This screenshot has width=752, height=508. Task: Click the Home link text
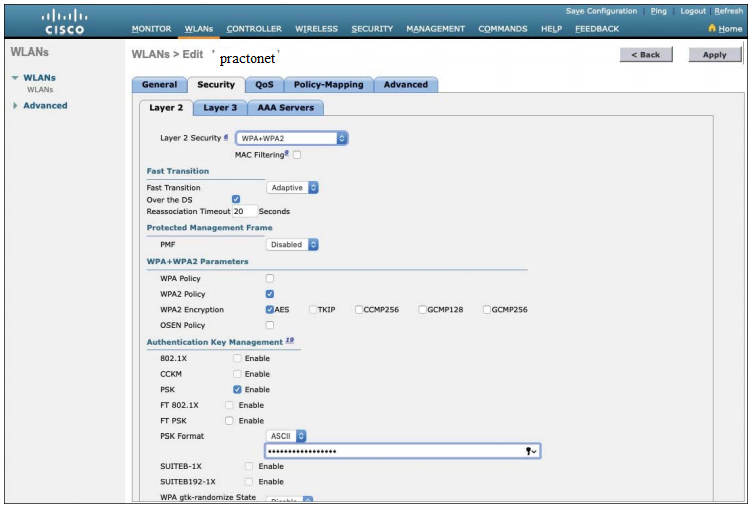point(730,29)
